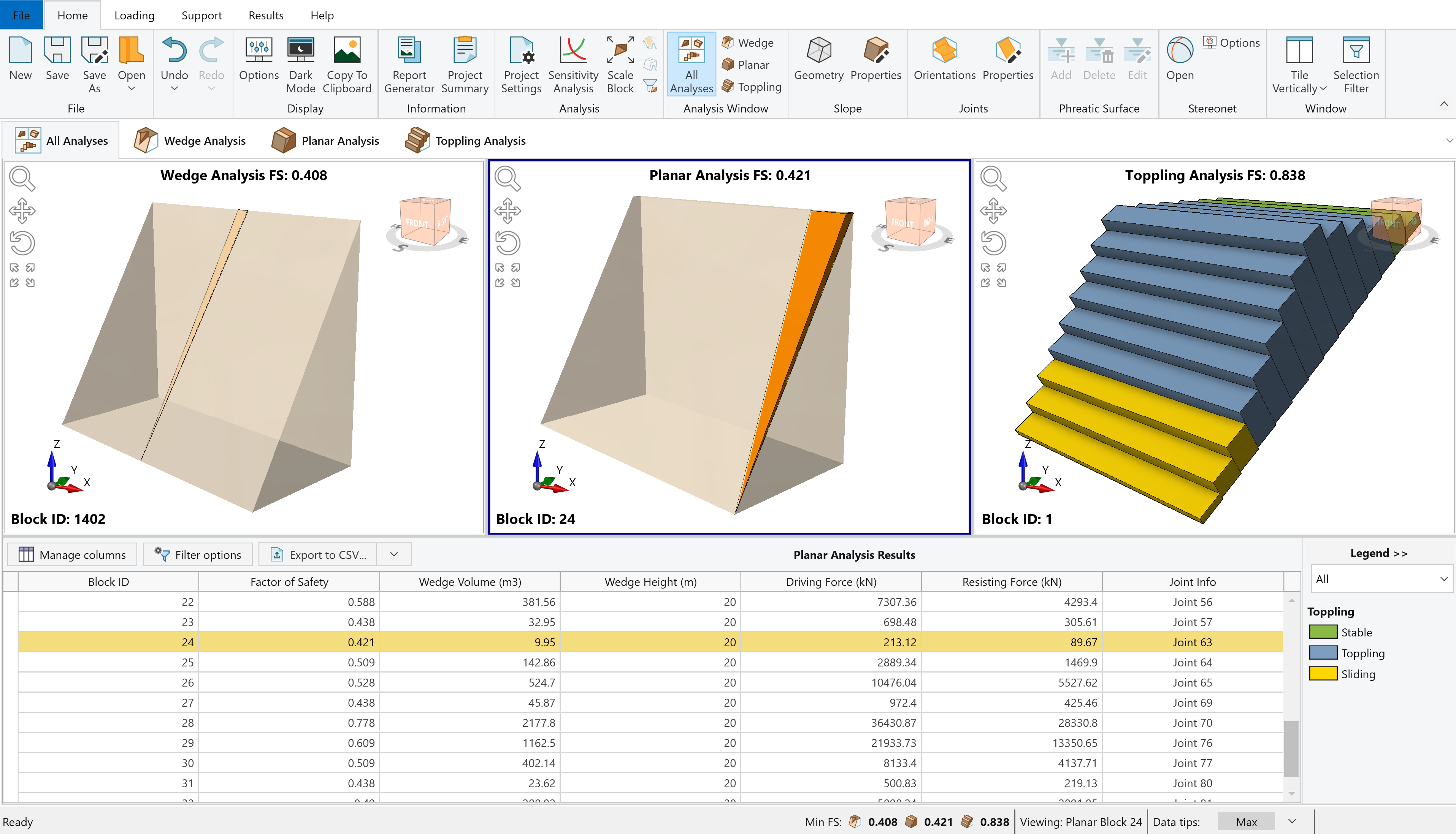Create a New project file
1456x834 pixels.
21,59
